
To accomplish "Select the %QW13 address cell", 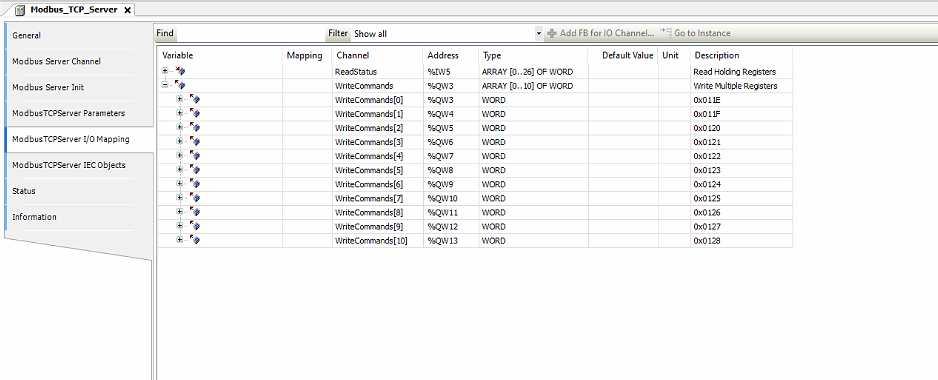I will point(451,240).
